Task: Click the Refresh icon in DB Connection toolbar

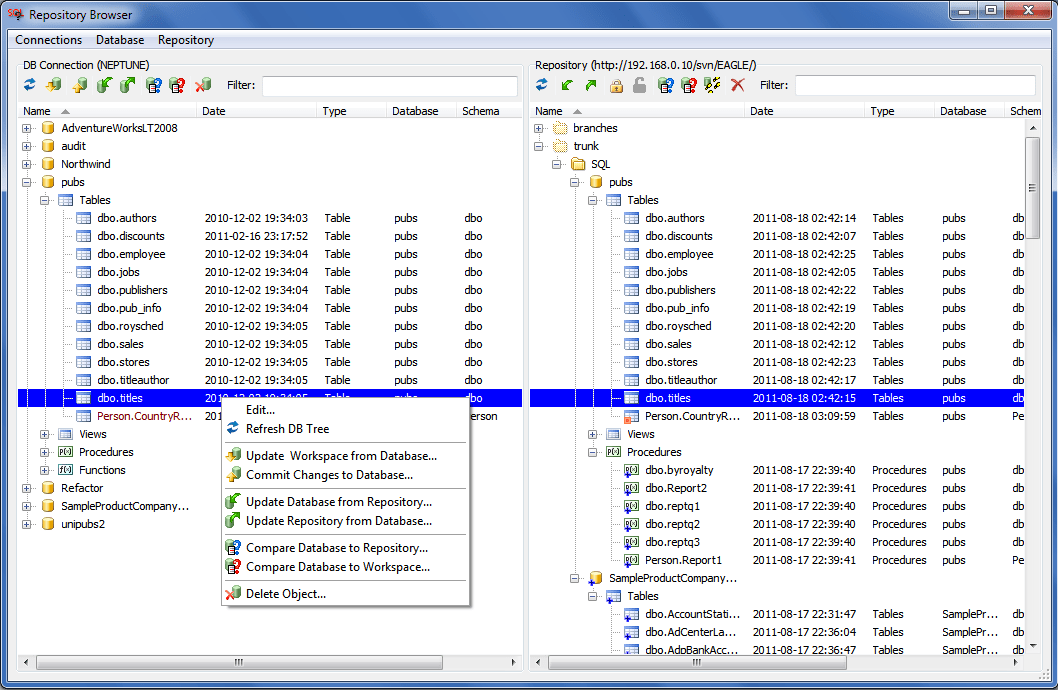Action: 30,86
